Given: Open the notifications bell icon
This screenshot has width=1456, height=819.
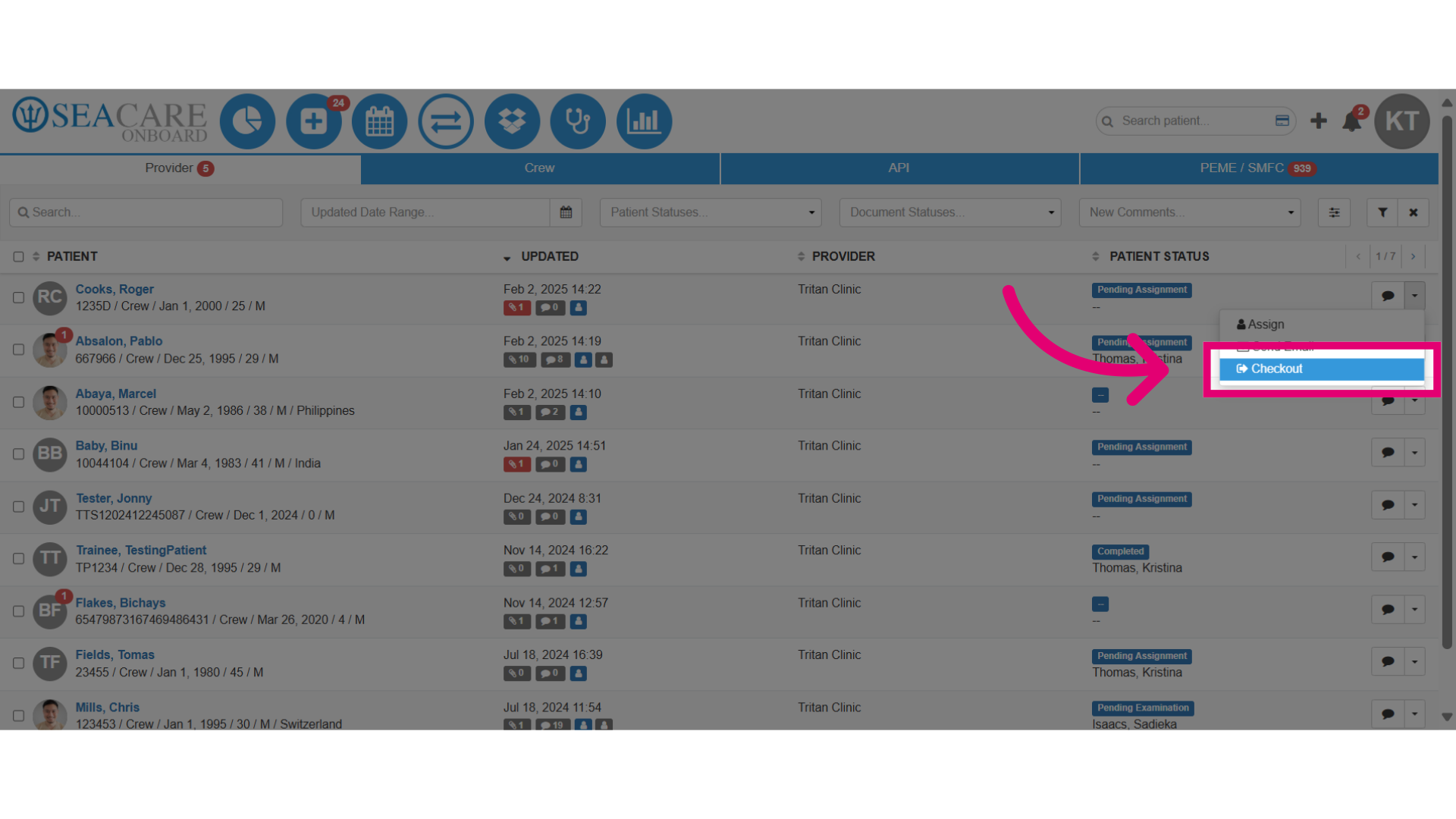Looking at the screenshot, I should pos(1352,121).
